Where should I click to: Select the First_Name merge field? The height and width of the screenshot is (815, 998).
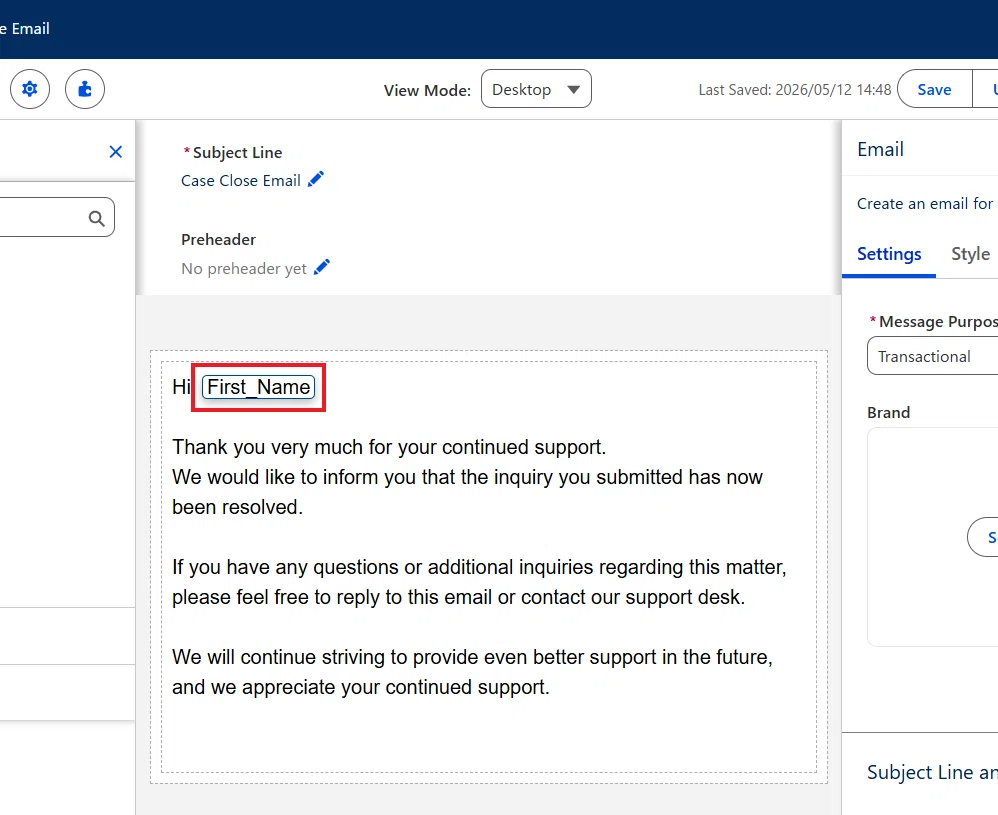(258, 387)
